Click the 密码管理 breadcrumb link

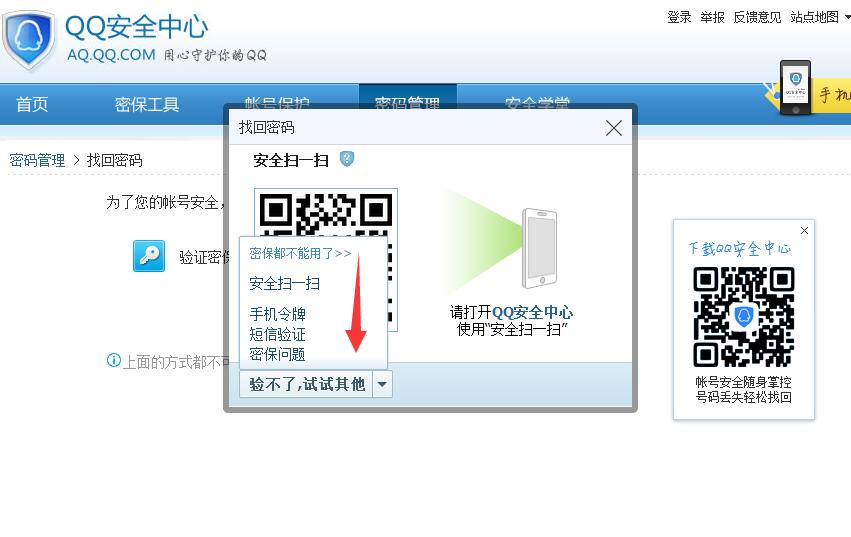(x=37, y=160)
